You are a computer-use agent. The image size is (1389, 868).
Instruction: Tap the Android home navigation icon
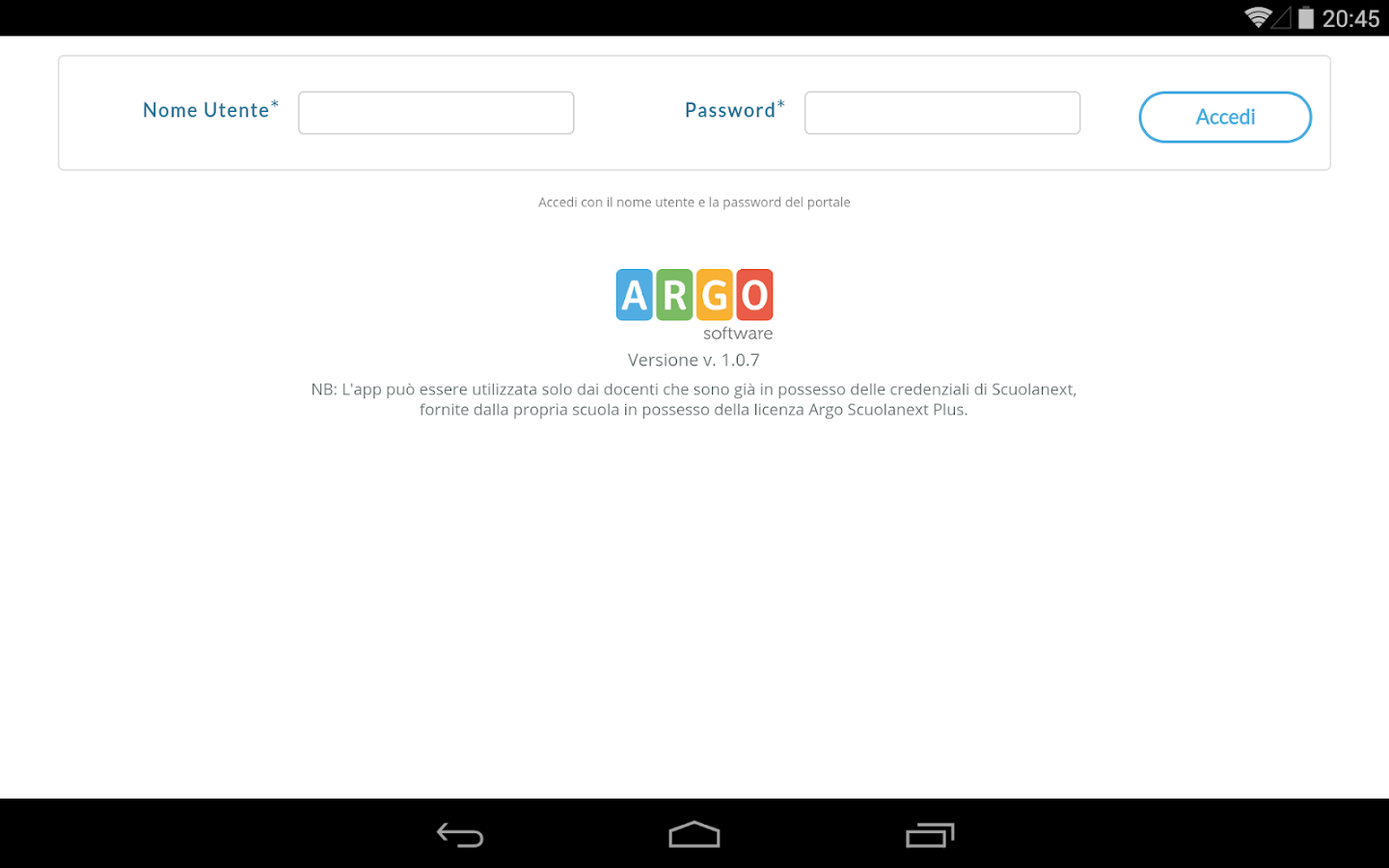[x=694, y=834]
